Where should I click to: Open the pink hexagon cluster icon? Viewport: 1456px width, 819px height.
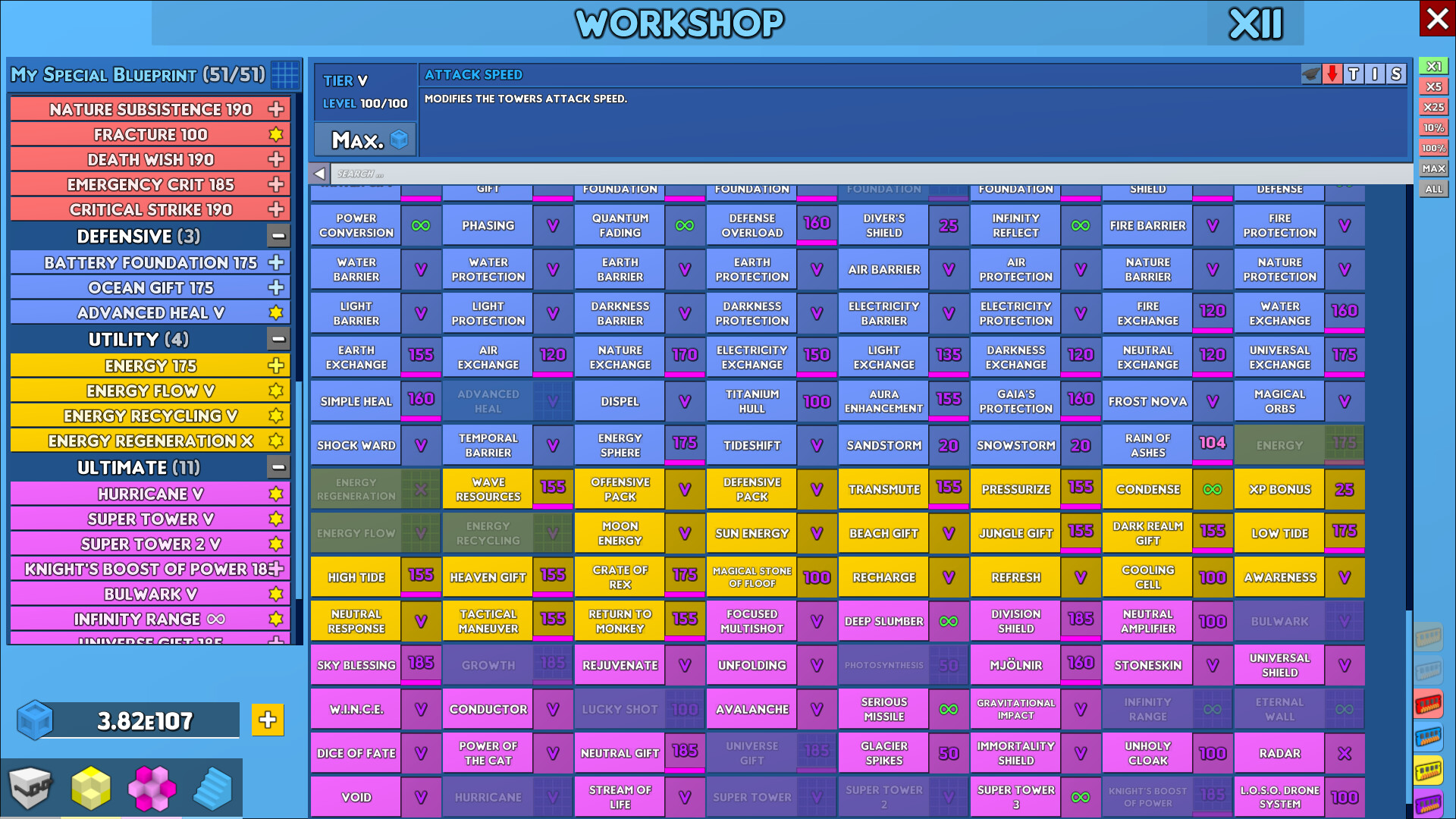[x=152, y=788]
